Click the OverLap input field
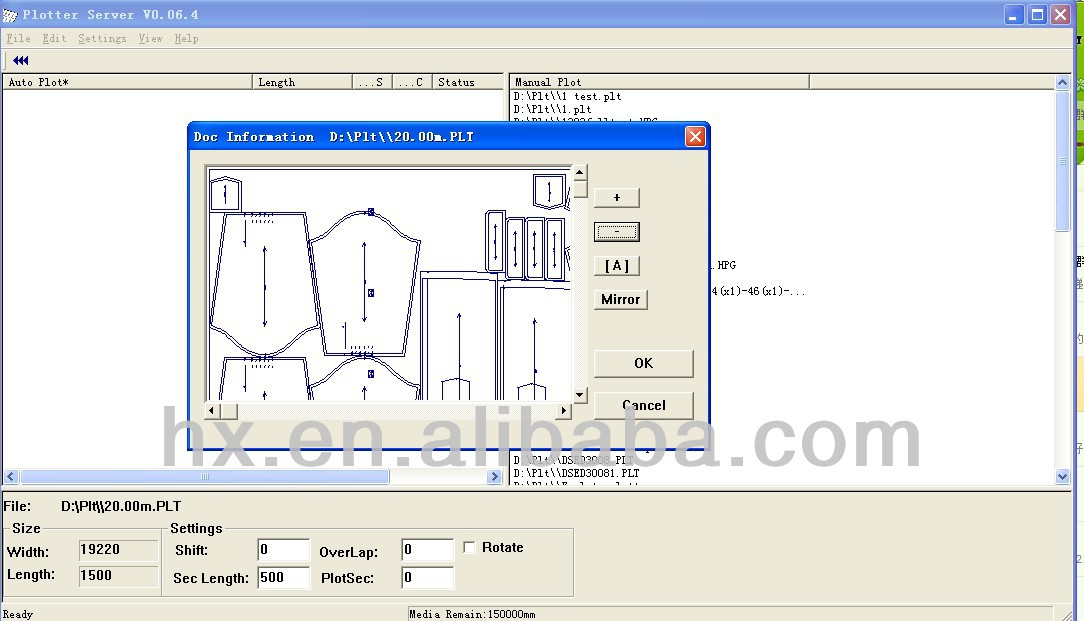The image size is (1084, 621). [427, 550]
